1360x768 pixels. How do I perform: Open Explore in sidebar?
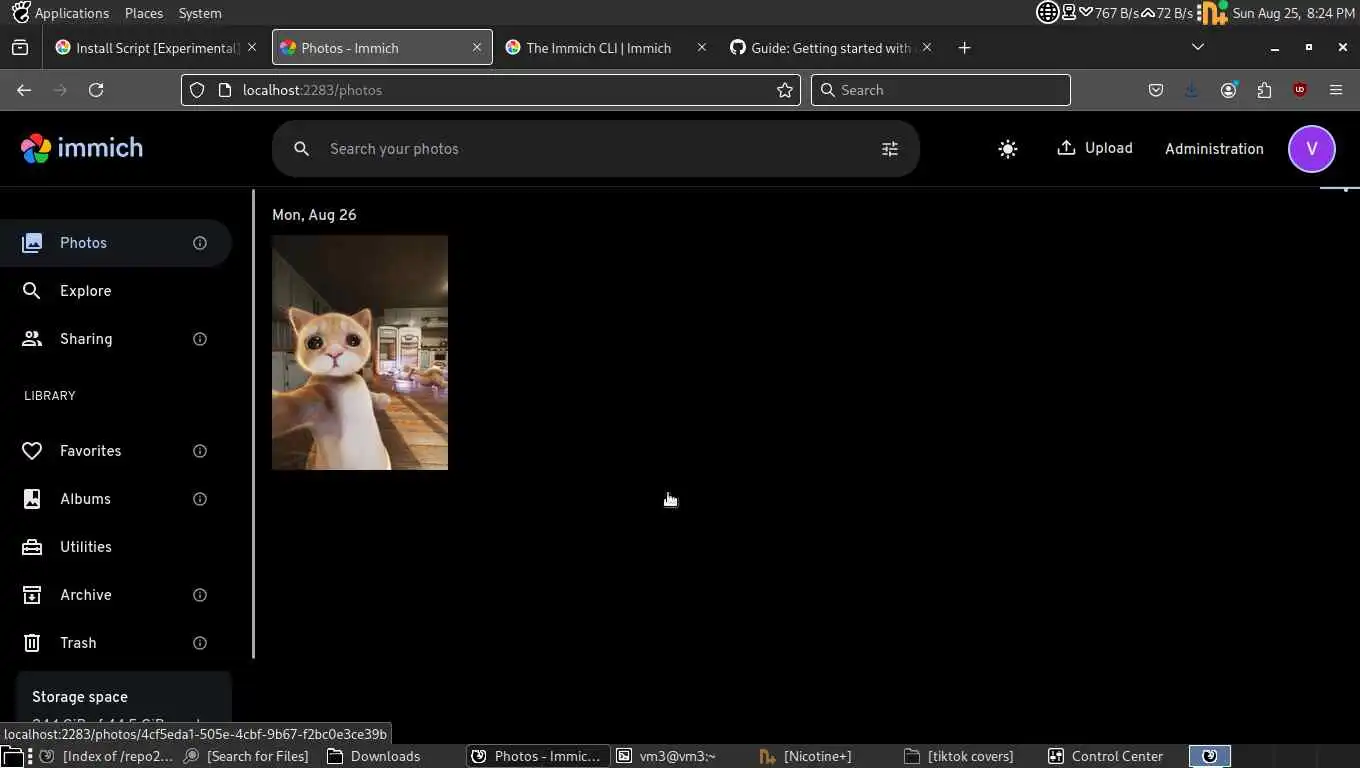click(116, 291)
